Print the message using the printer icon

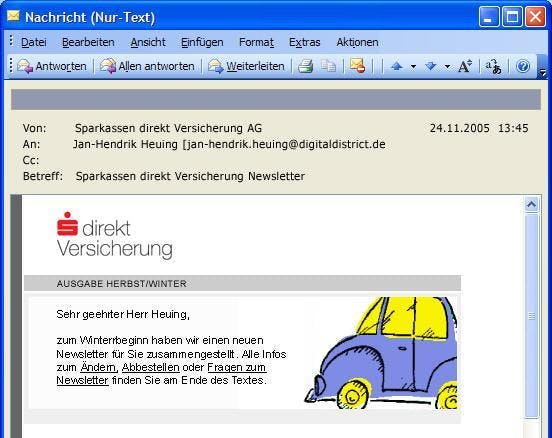[306, 66]
